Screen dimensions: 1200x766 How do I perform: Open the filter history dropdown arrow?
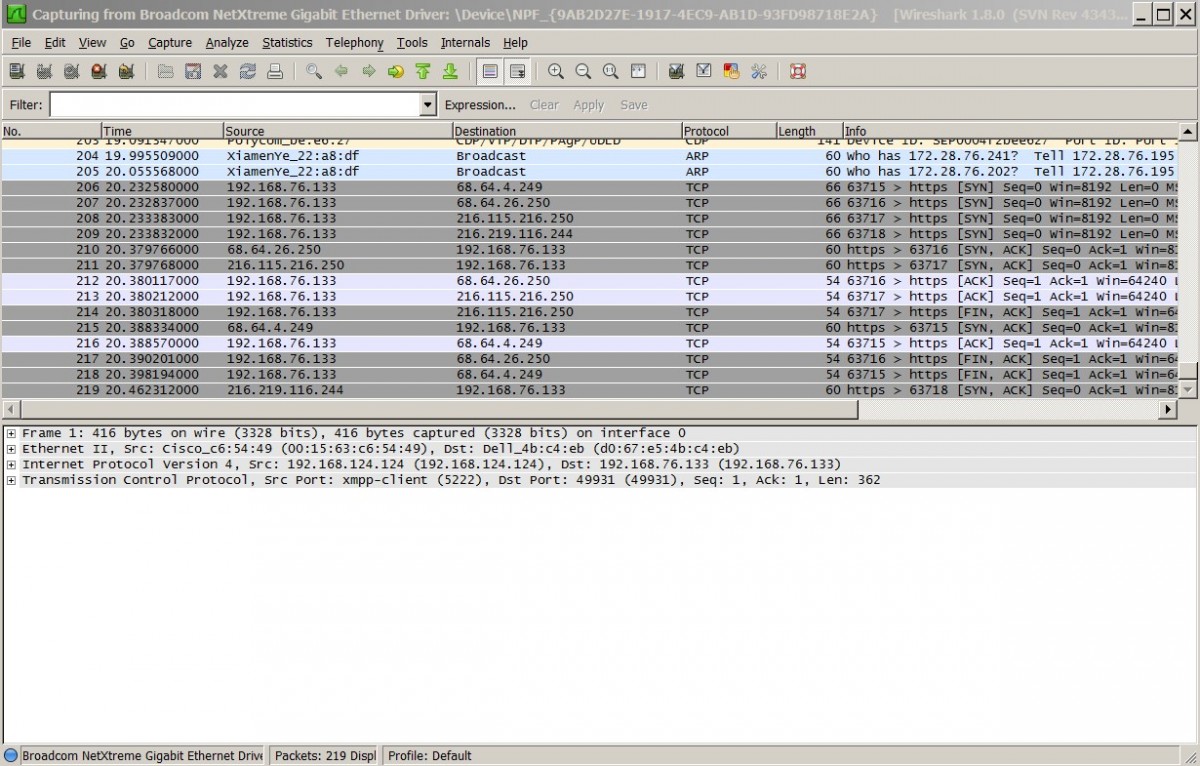tap(429, 105)
